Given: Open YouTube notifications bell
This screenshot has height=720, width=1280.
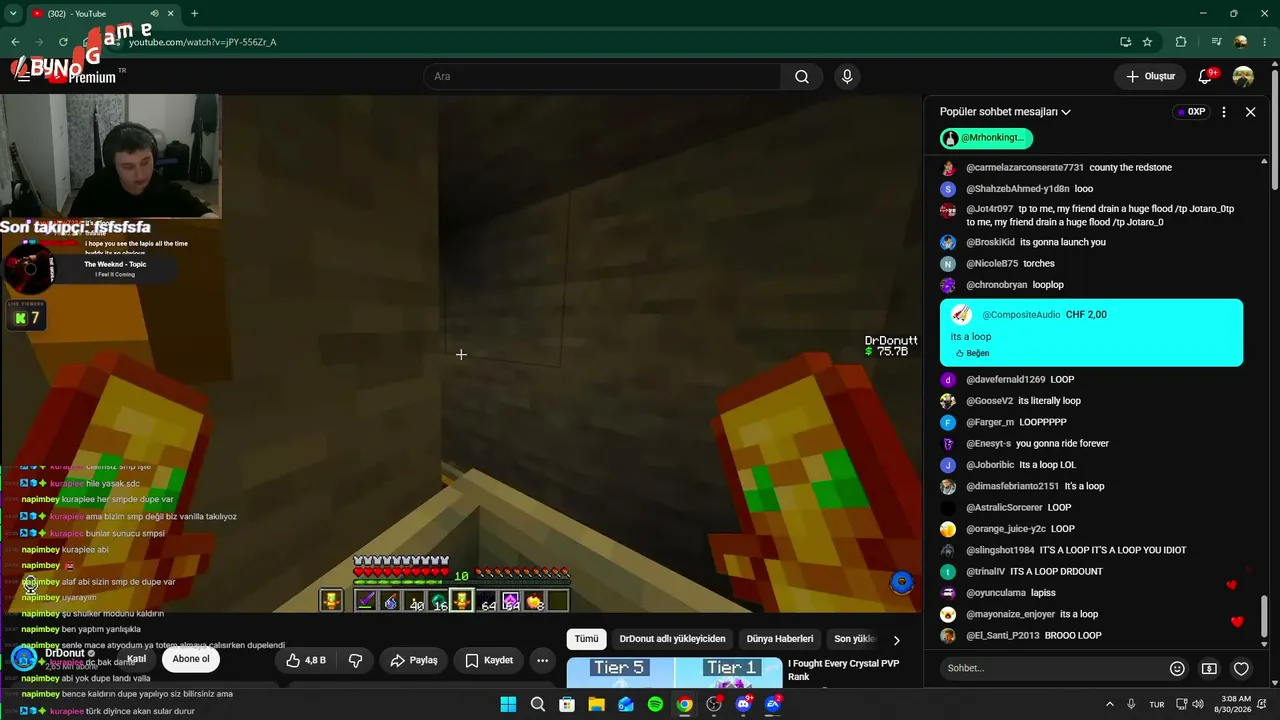Looking at the screenshot, I should click(x=1205, y=77).
